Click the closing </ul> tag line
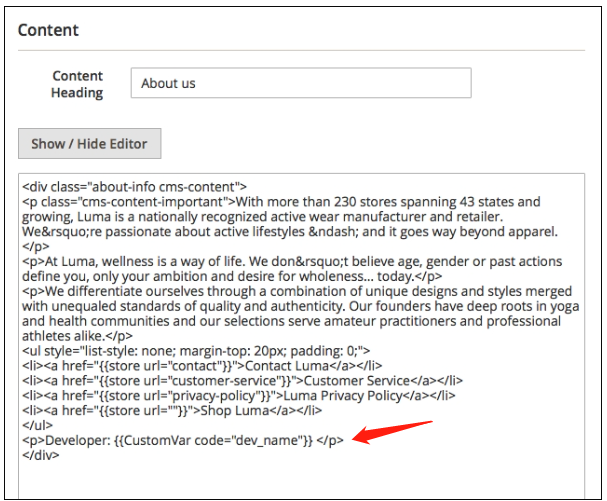Viewport: 607px width, 501px height. click(36, 425)
